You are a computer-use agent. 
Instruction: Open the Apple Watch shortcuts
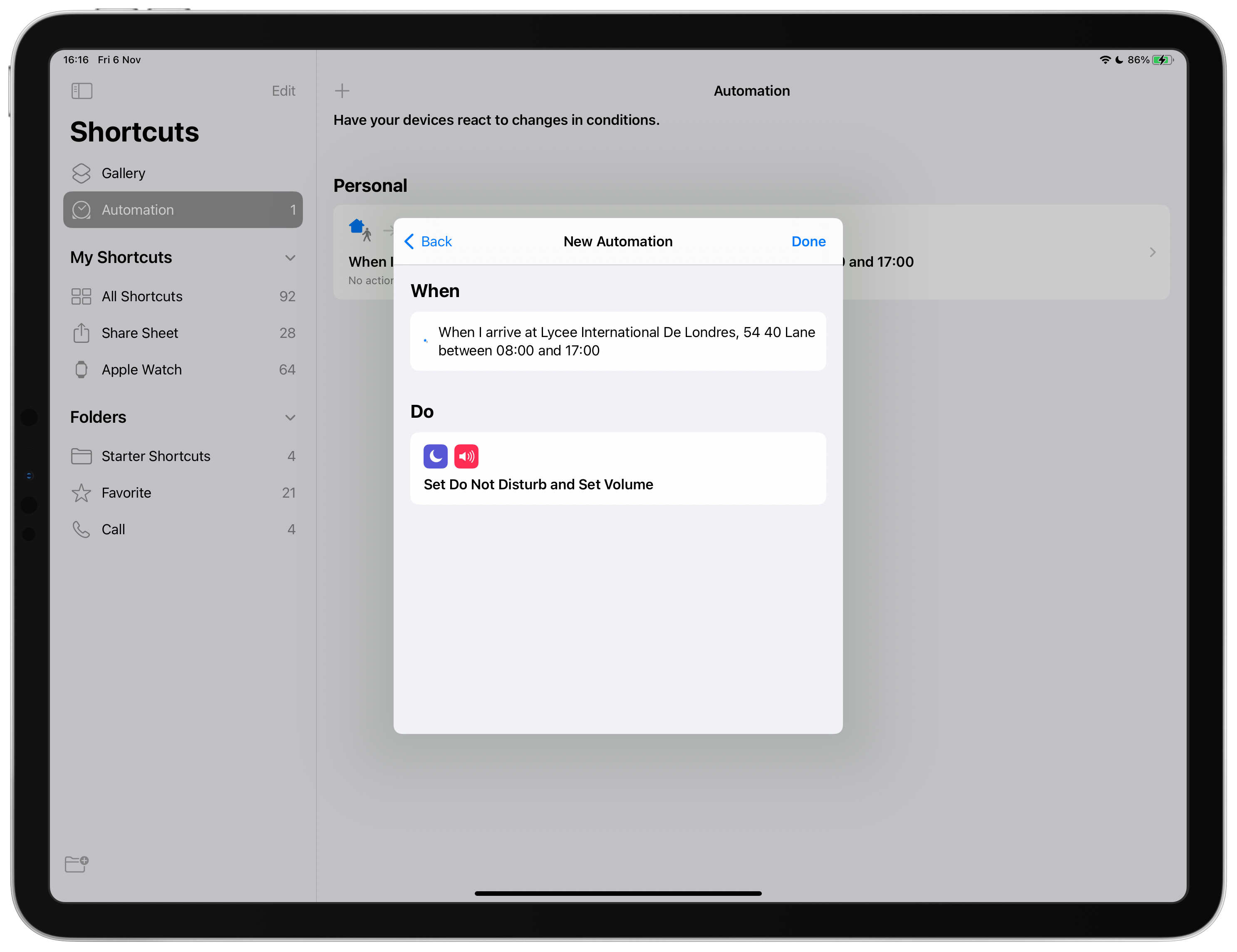coord(141,370)
